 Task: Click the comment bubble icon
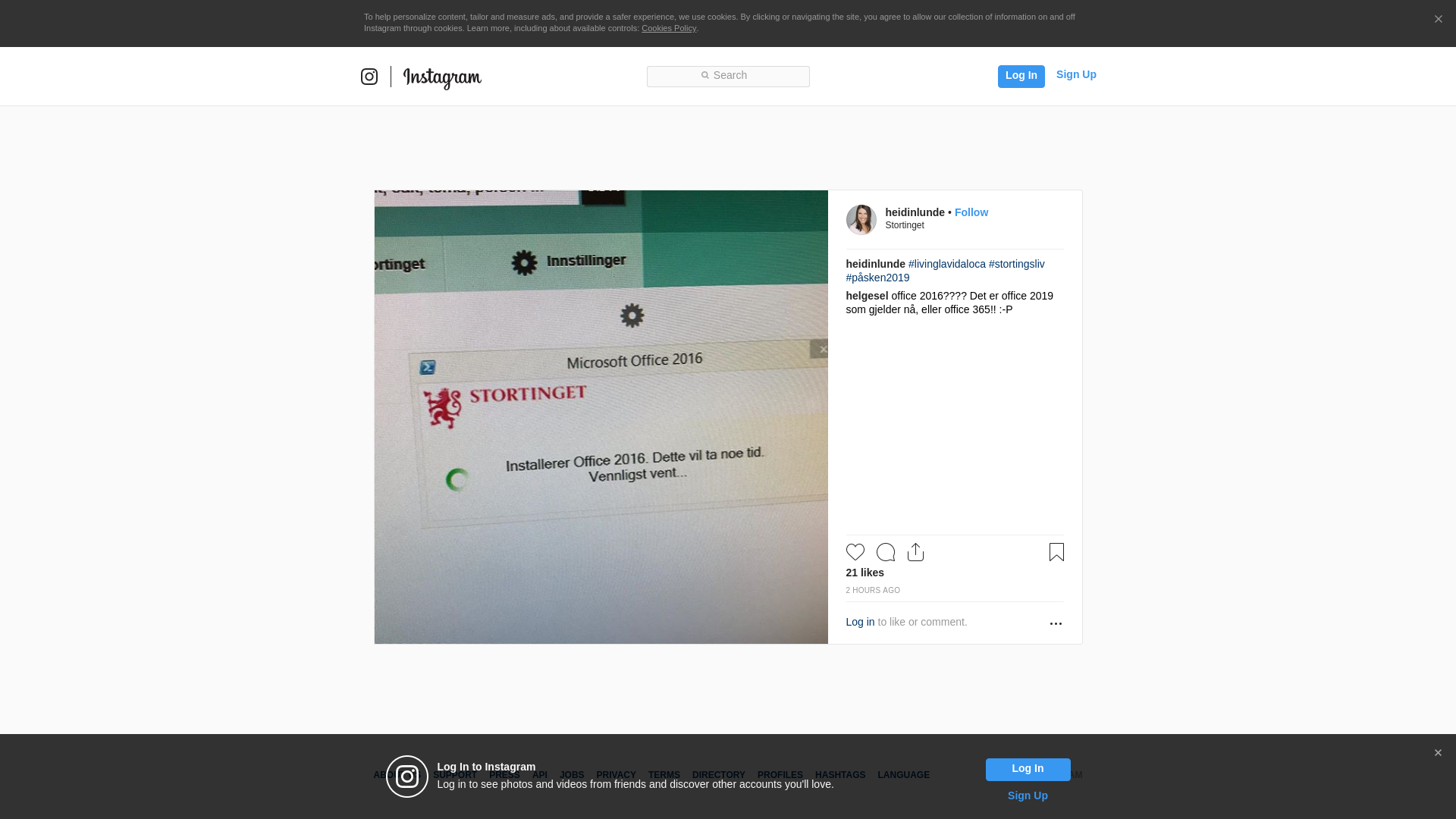click(x=885, y=552)
